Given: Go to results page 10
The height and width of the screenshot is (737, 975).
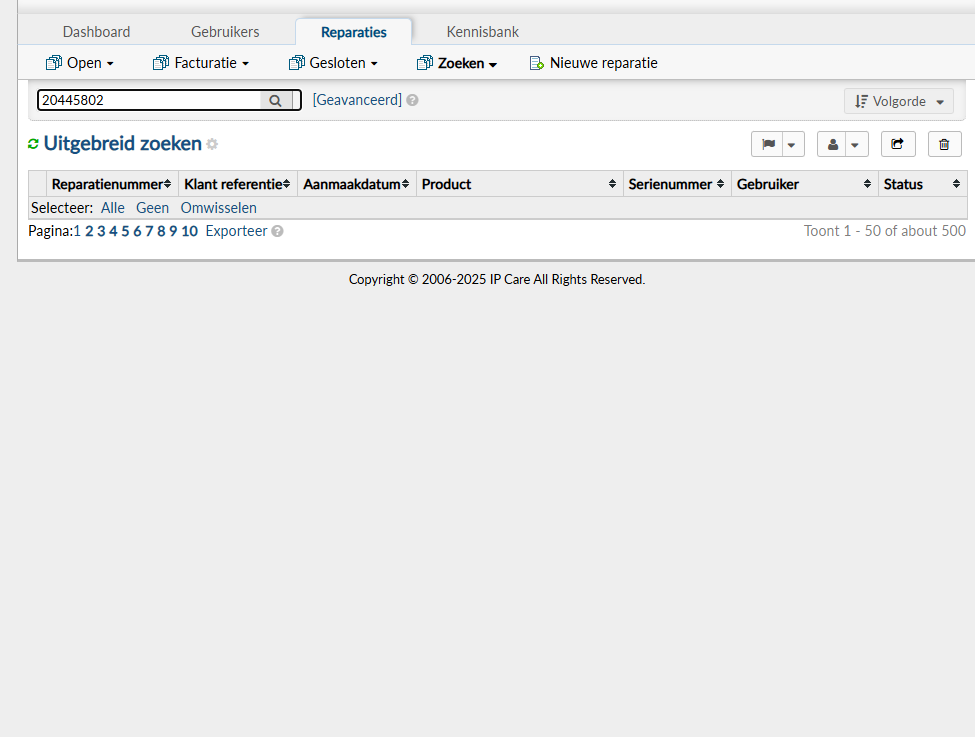Looking at the screenshot, I should click(x=189, y=231).
